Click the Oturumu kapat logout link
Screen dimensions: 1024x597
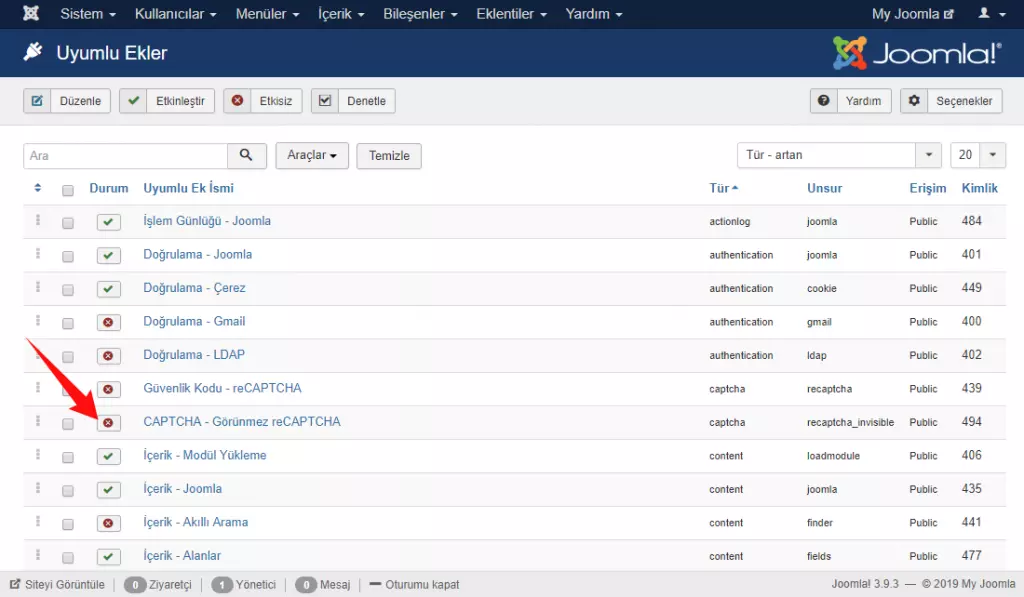pyautogui.click(x=414, y=584)
